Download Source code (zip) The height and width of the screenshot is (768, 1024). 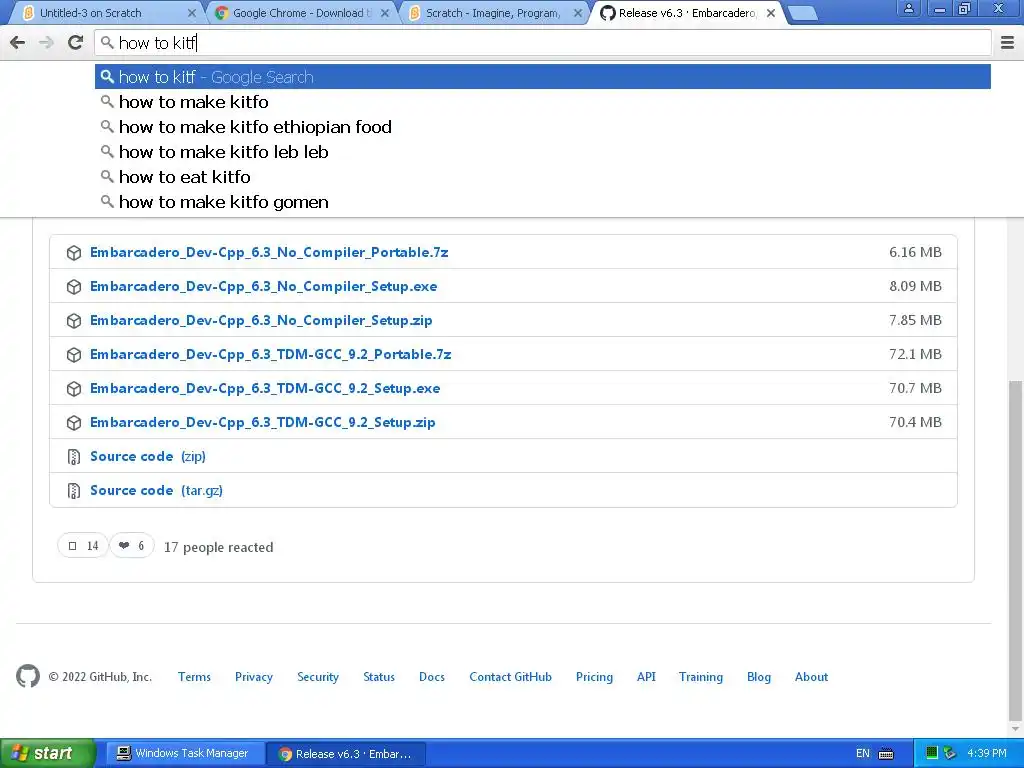coord(148,456)
